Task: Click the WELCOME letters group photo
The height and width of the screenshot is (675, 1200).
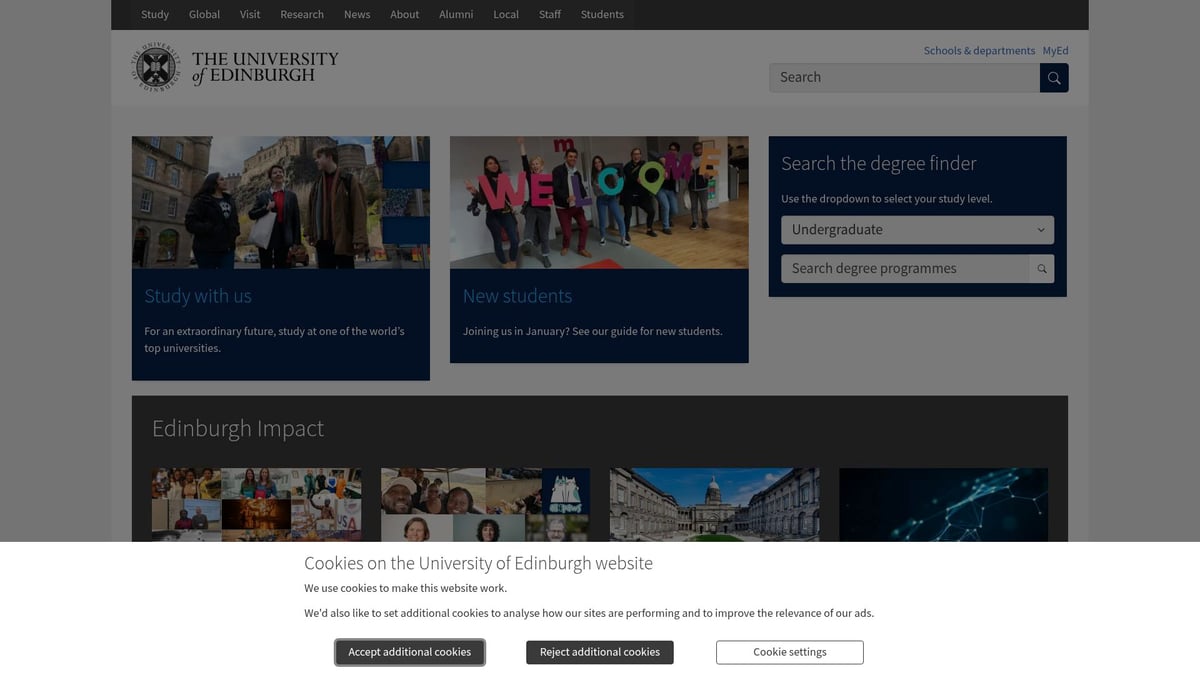Action: click(x=599, y=202)
